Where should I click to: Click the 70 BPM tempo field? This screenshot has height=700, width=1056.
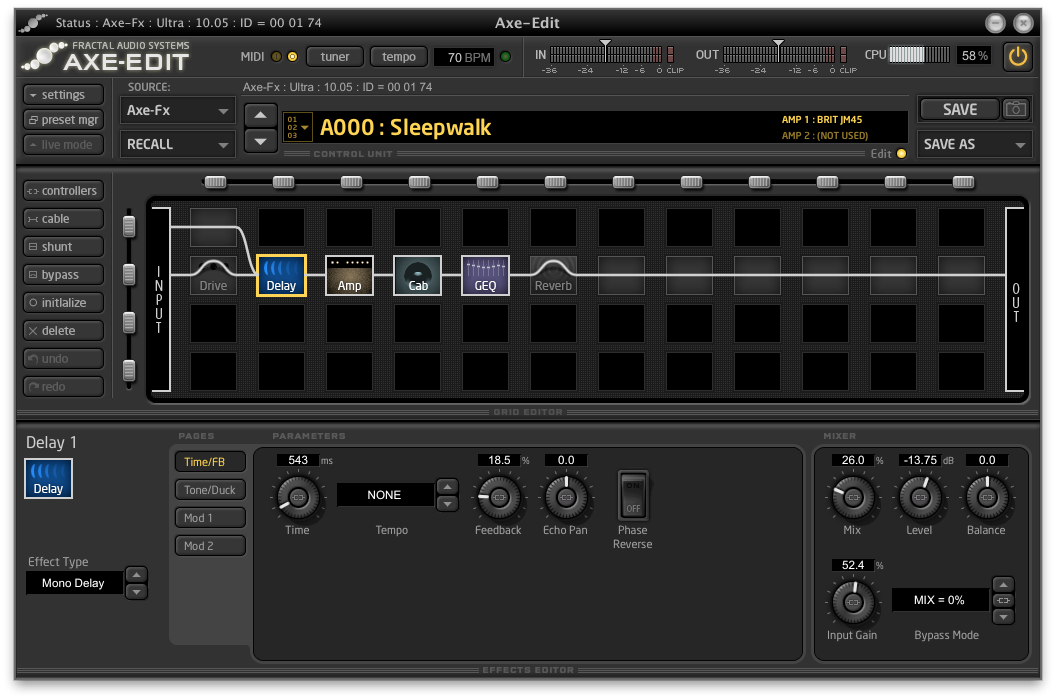[465, 57]
